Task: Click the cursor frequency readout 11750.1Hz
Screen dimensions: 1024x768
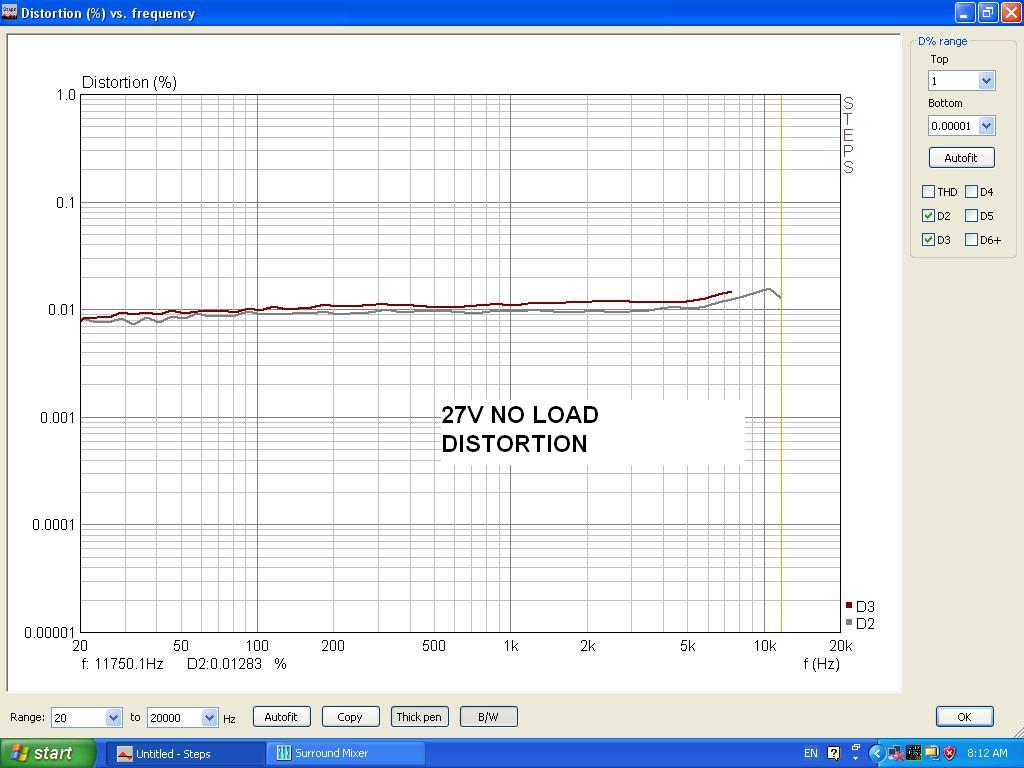Action: pos(122,664)
